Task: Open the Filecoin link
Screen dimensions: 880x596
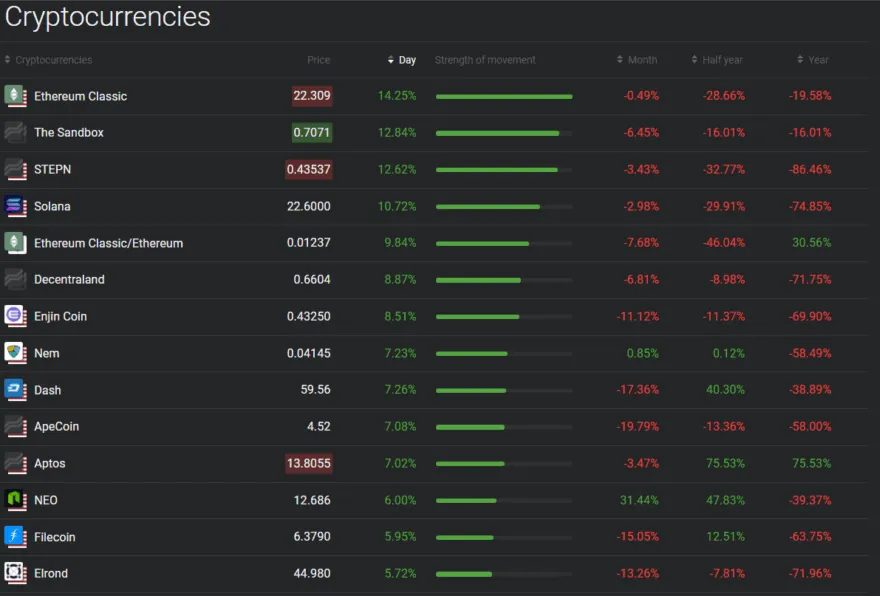Action: [x=54, y=537]
